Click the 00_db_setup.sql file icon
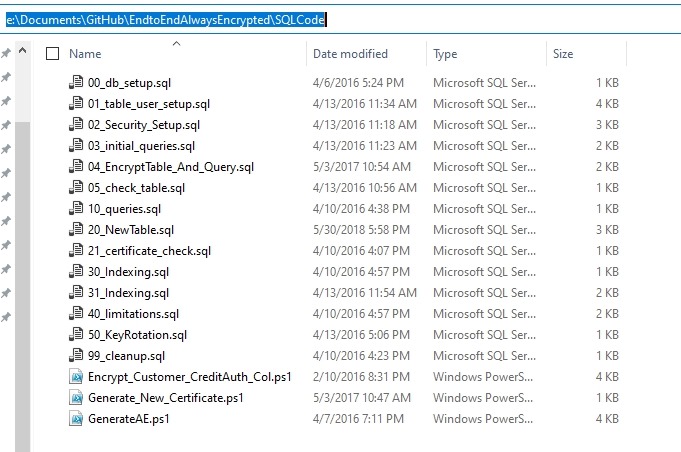Image resolution: width=681 pixels, height=452 pixels. point(77,83)
